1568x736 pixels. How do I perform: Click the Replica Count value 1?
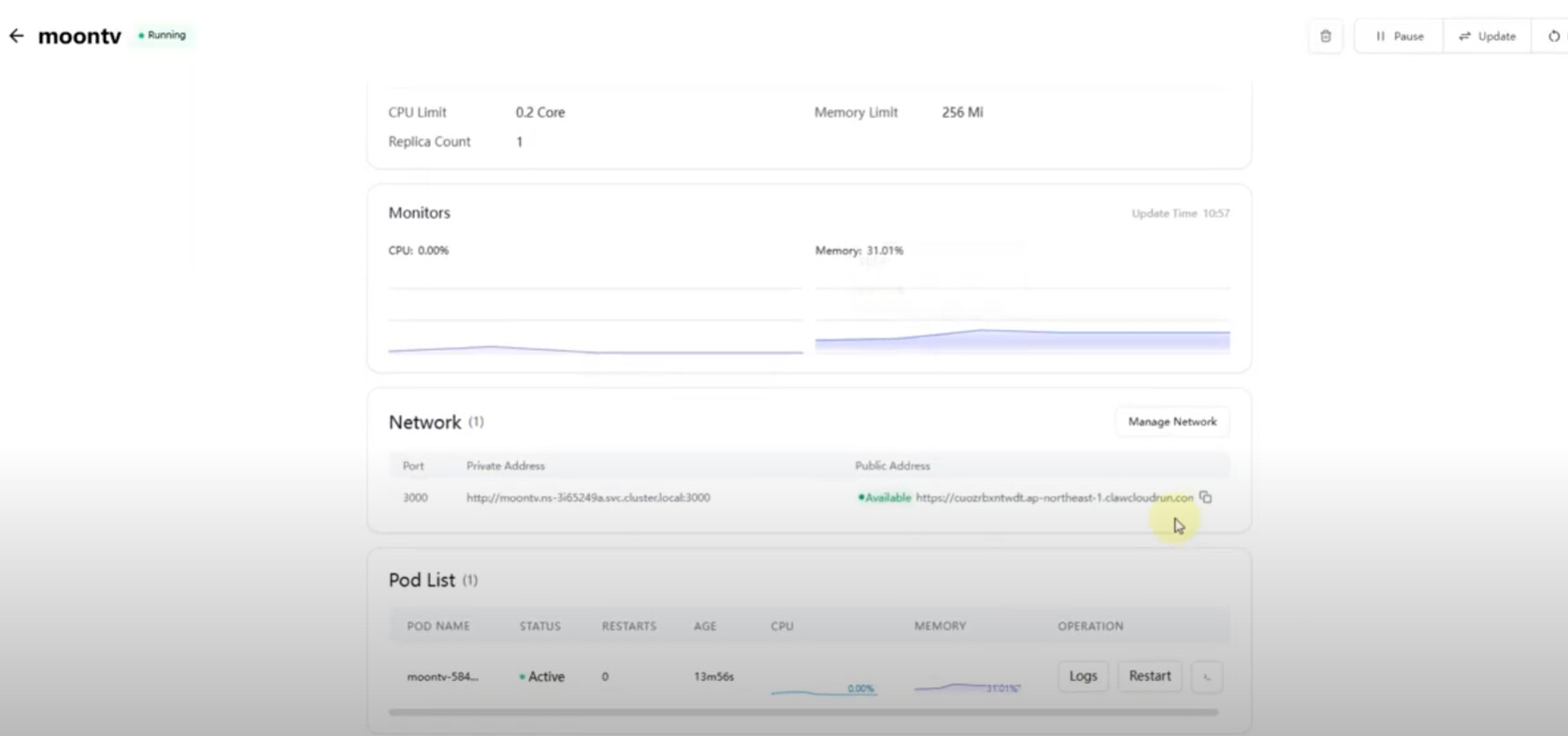coord(520,142)
